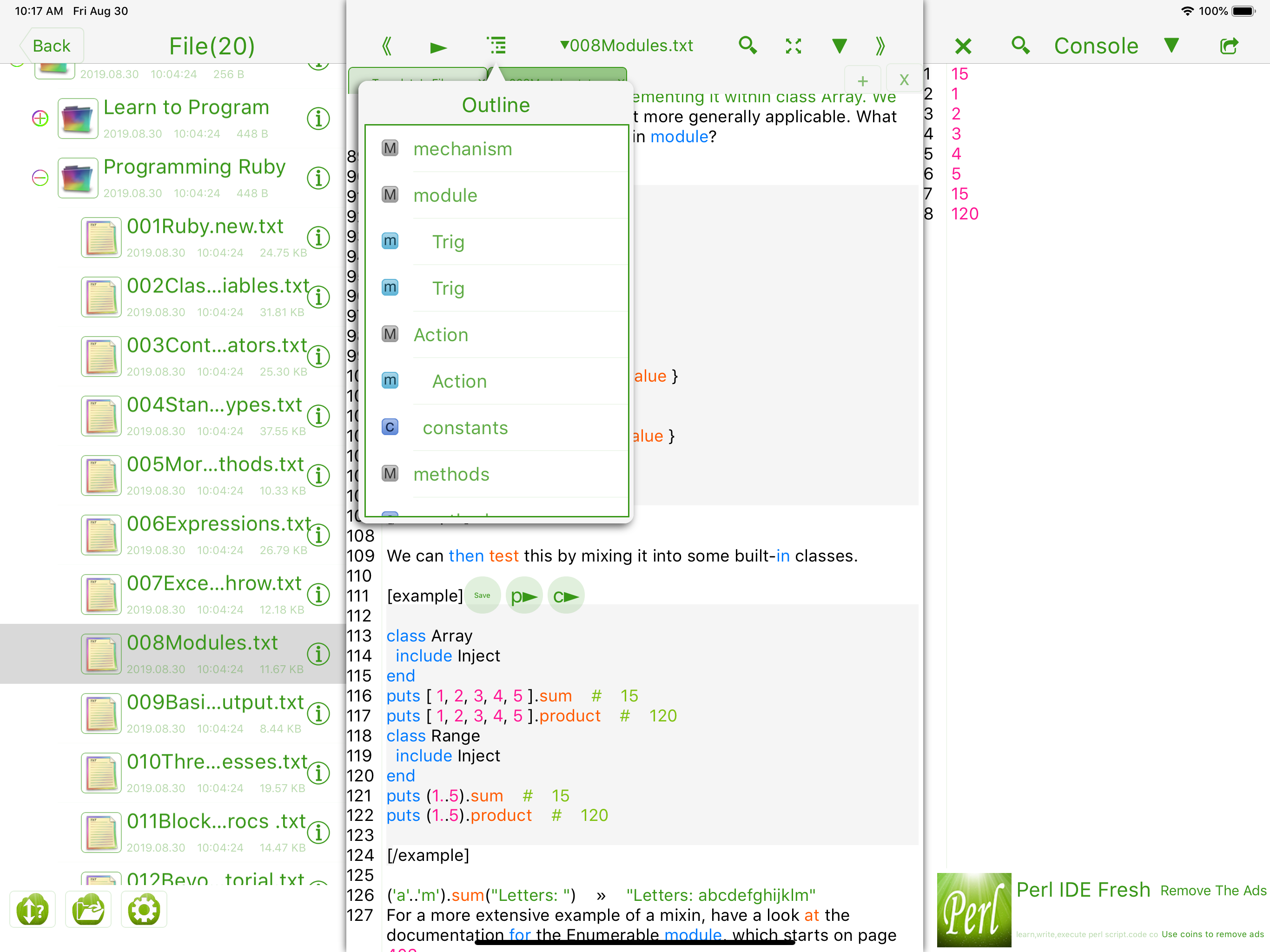Image resolution: width=1270 pixels, height=952 pixels.
Task: Show info for 004Stan...ypes.txt
Action: [318, 416]
